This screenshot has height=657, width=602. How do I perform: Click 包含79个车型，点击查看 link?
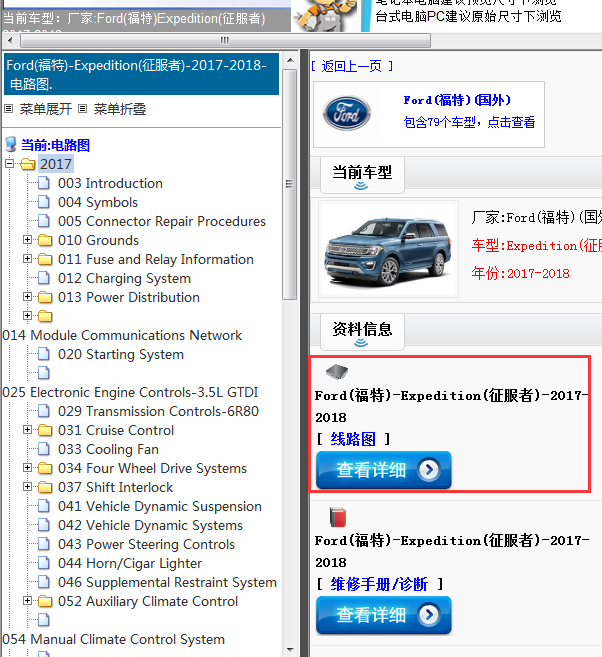click(469, 122)
